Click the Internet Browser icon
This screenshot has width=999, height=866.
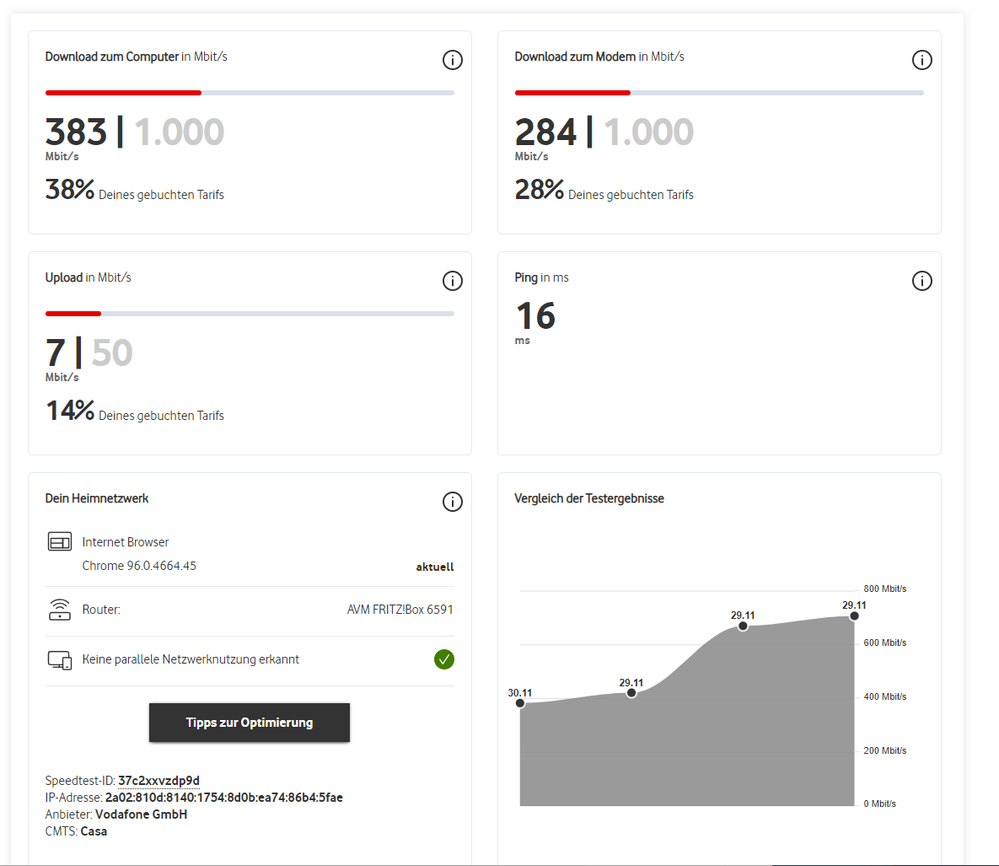[60, 542]
